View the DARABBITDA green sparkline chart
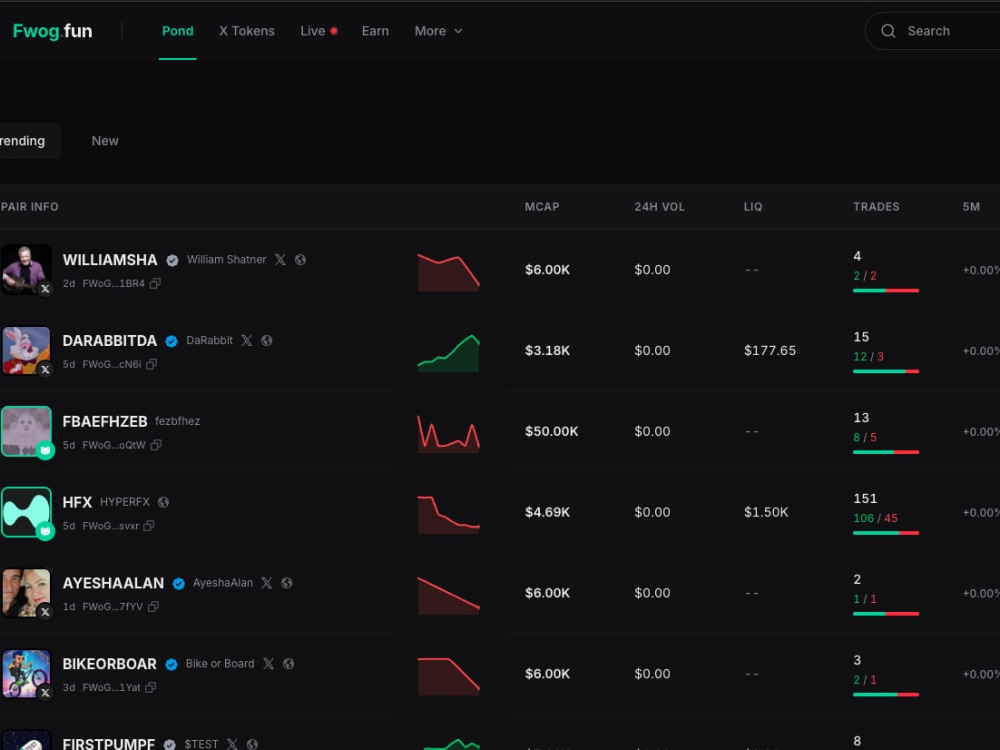This screenshot has height=750, width=1000. (448, 353)
